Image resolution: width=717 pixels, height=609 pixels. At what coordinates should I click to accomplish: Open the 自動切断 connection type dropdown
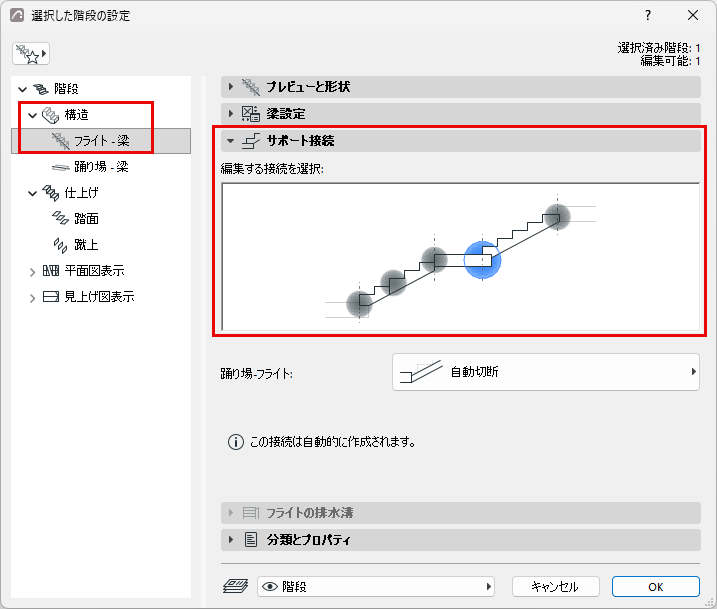[546, 372]
